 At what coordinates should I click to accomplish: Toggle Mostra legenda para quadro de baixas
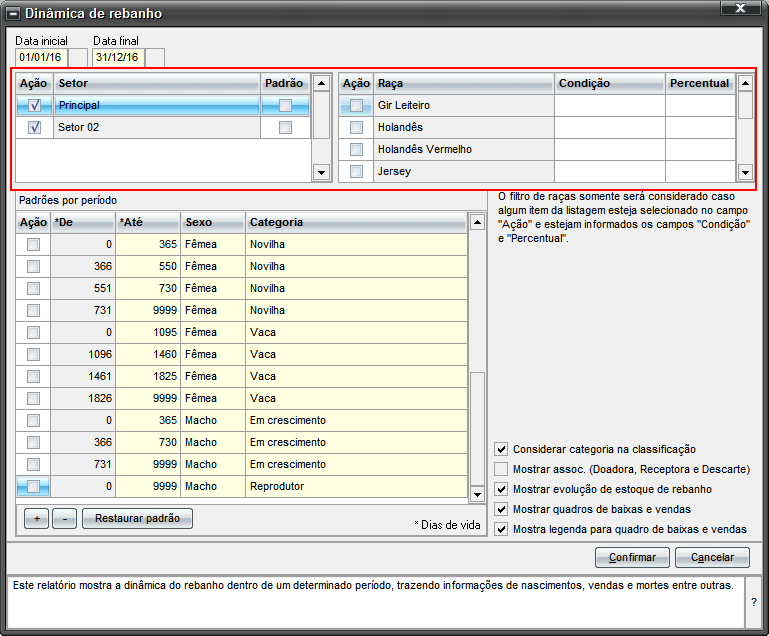coord(501,530)
